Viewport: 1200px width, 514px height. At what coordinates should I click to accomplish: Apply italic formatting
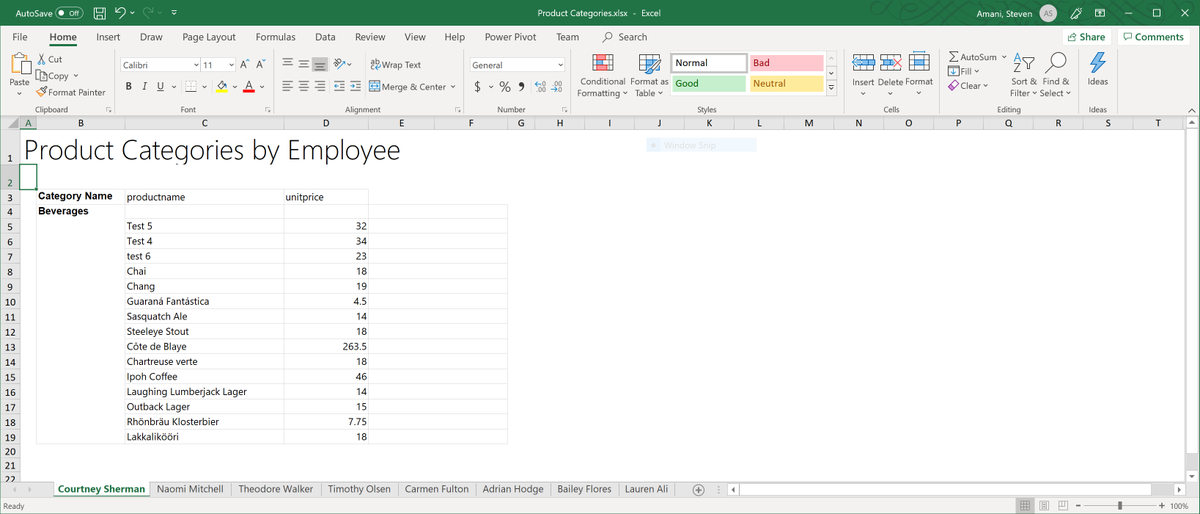coord(145,87)
